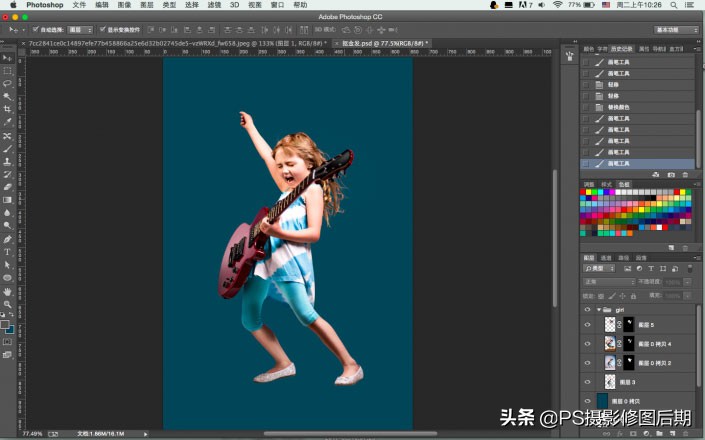The width and height of the screenshot is (705, 440).
Task: Switch to the 色板 swatches tab
Action: coord(623,184)
